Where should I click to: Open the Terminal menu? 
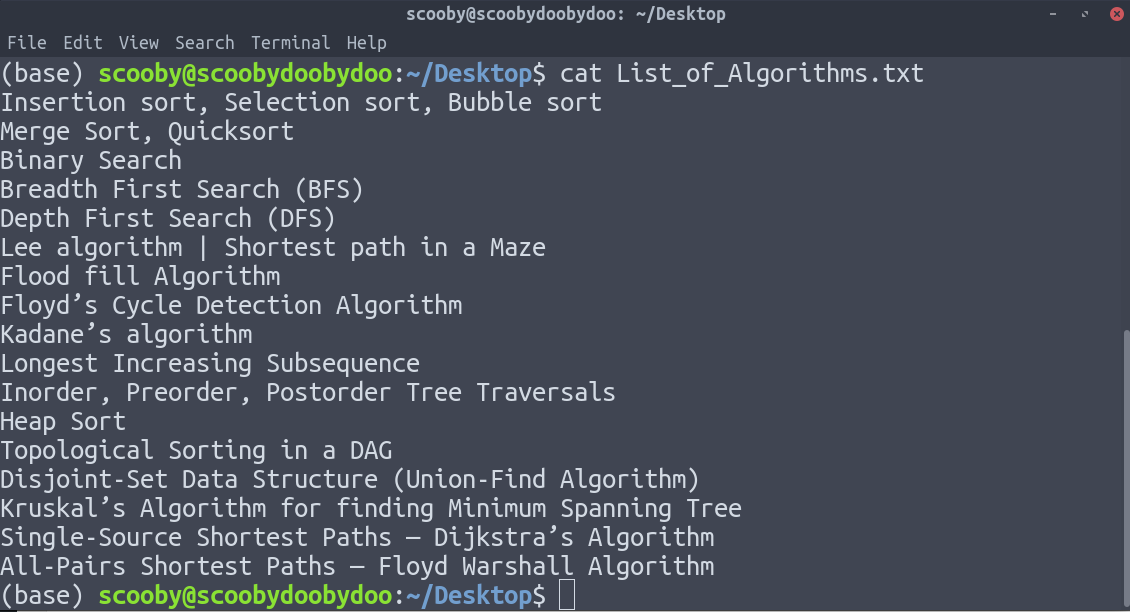291,43
